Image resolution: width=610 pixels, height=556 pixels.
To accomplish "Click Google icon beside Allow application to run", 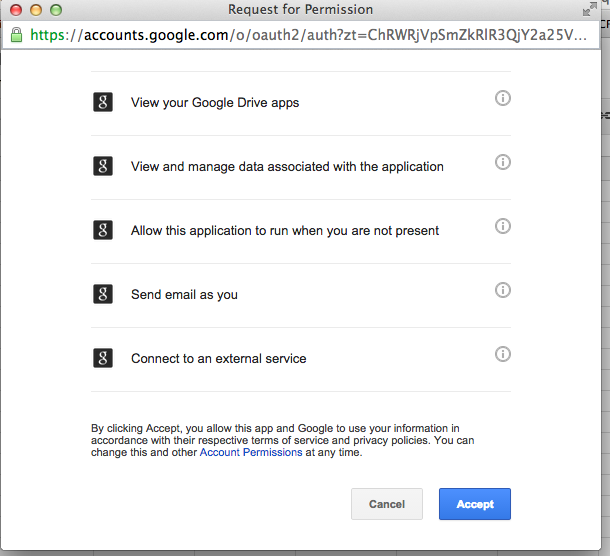I will [103, 230].
